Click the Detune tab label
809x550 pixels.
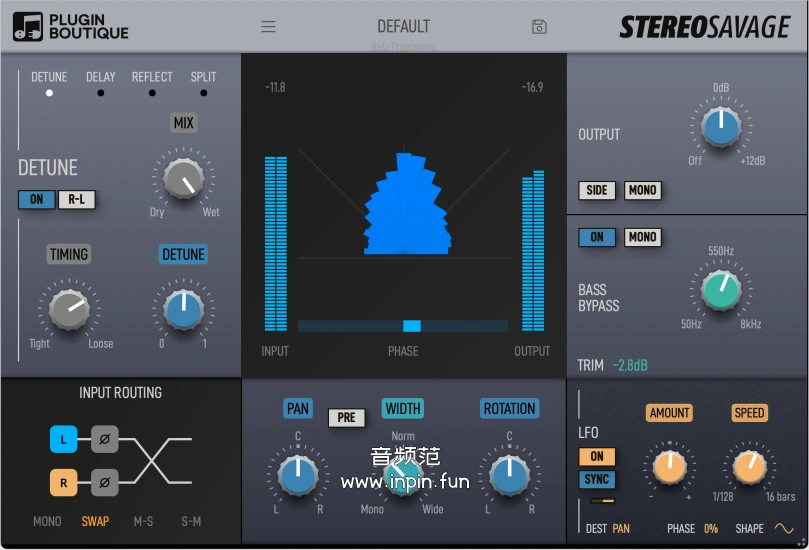49,77
